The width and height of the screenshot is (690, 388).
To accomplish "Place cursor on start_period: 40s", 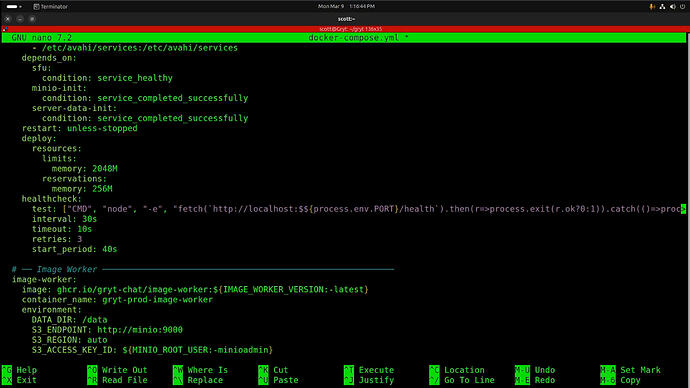I will pos(74,249).
